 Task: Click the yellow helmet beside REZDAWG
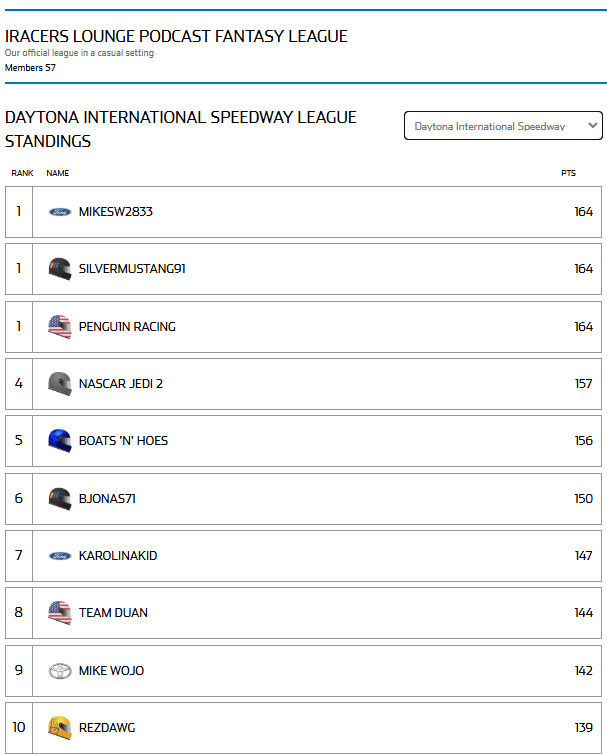(x=60, y=728)
